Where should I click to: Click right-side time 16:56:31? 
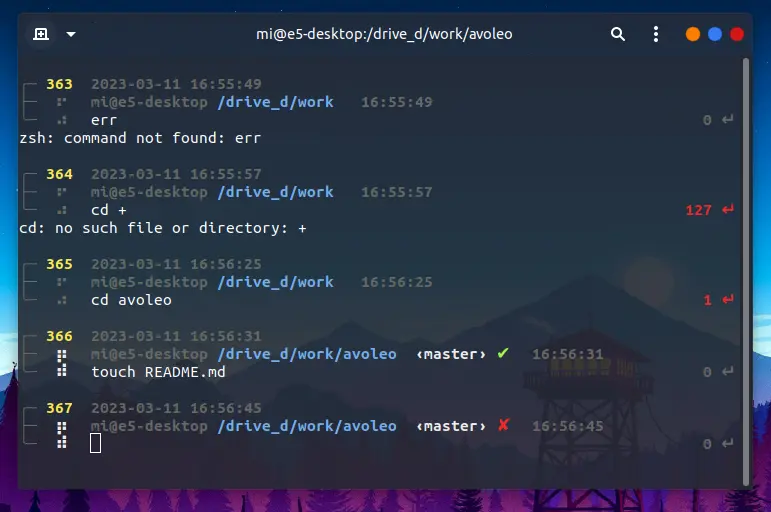coord(567,354)
